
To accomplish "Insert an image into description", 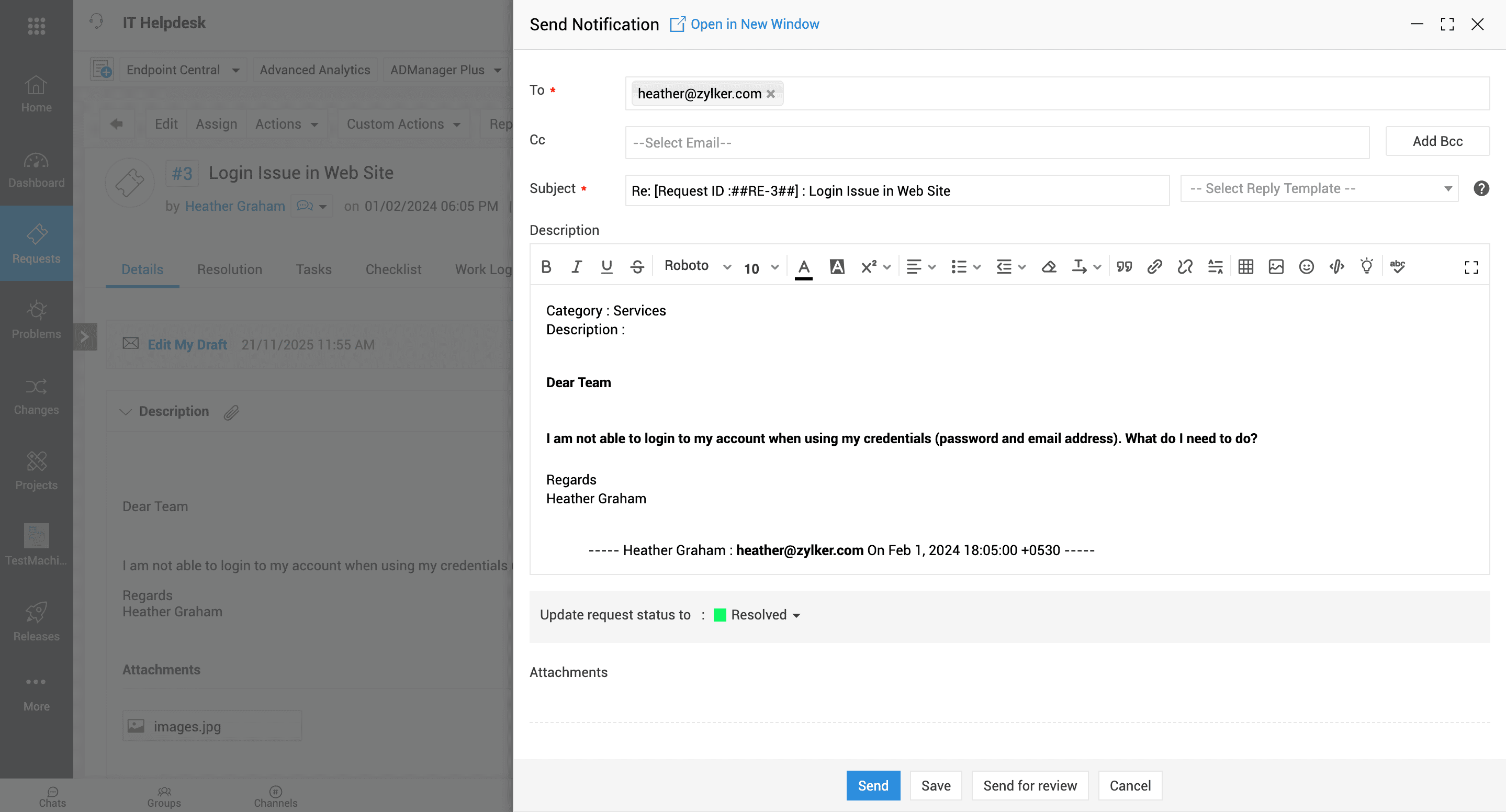I will pyautogui.click(x=1276, y=267).
